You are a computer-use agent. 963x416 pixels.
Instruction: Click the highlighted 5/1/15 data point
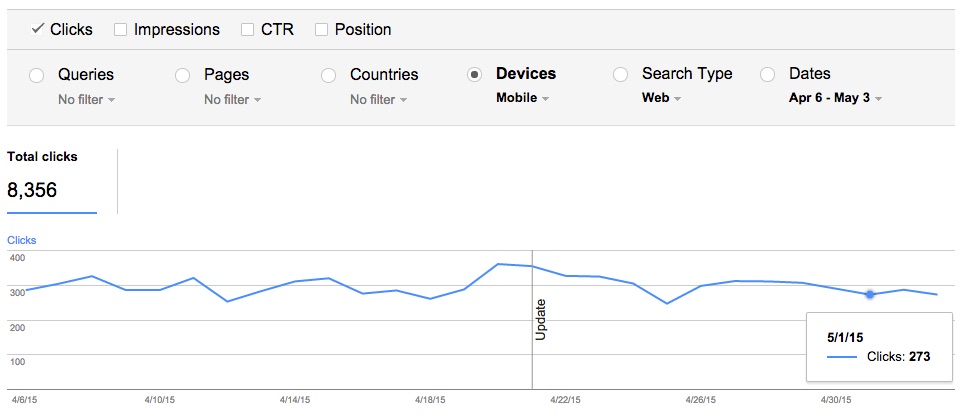(x=870, y=295)
